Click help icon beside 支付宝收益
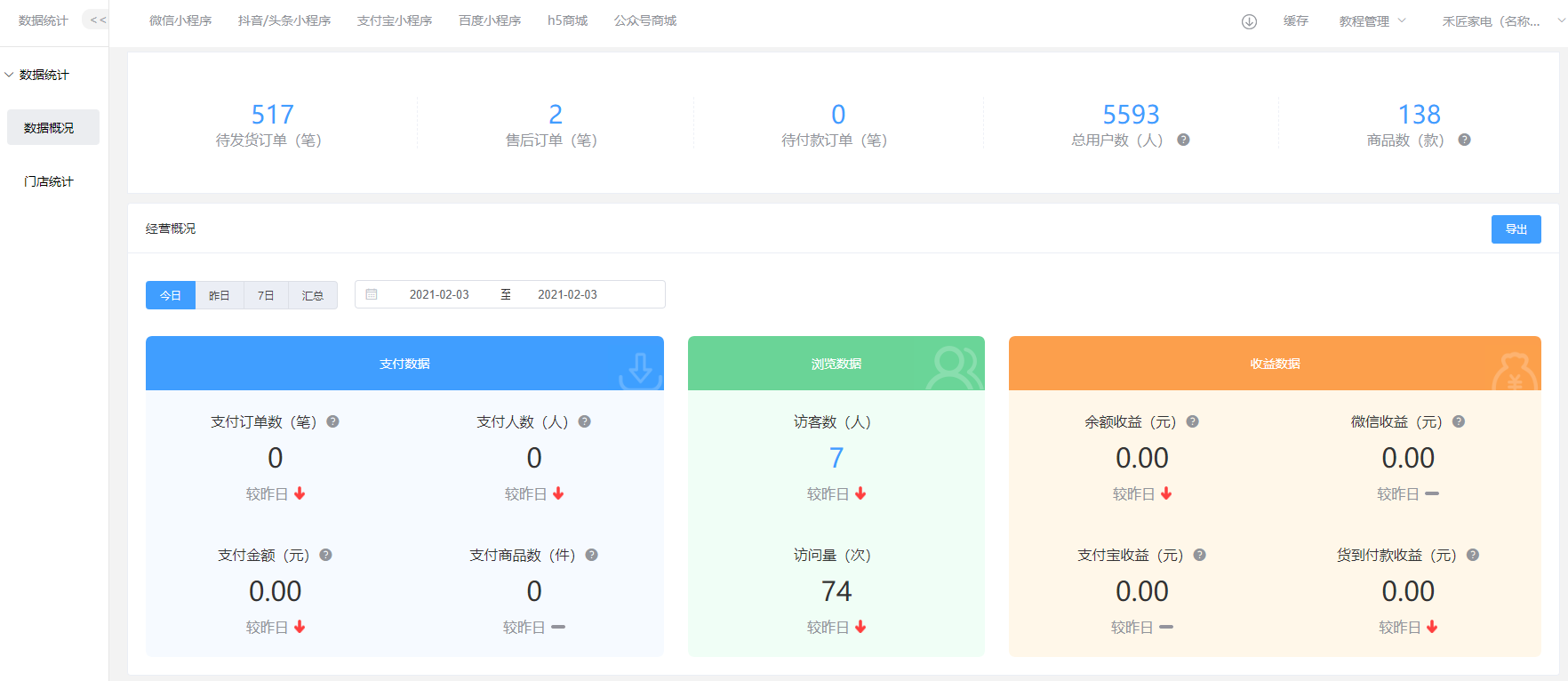 1199,555
